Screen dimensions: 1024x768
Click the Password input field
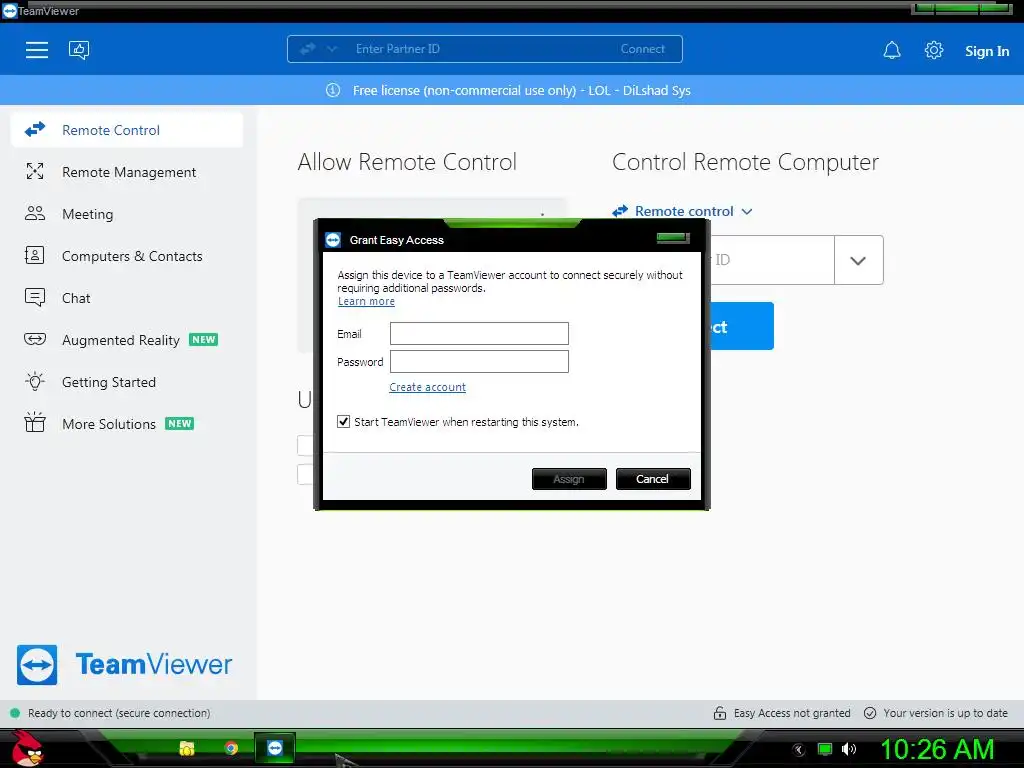[x=479, y=362]
